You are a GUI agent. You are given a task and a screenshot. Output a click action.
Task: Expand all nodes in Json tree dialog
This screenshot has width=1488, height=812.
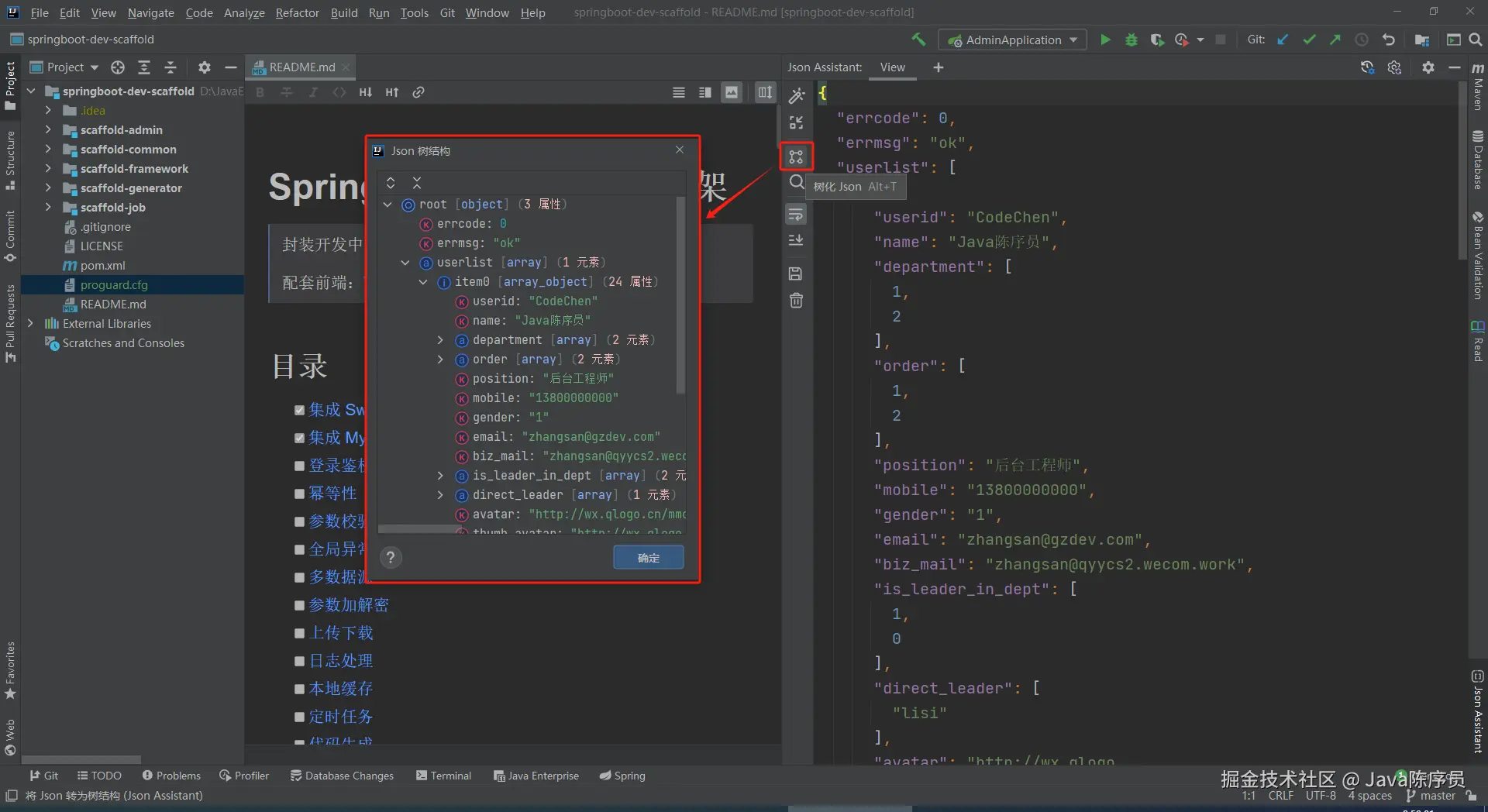391,183
